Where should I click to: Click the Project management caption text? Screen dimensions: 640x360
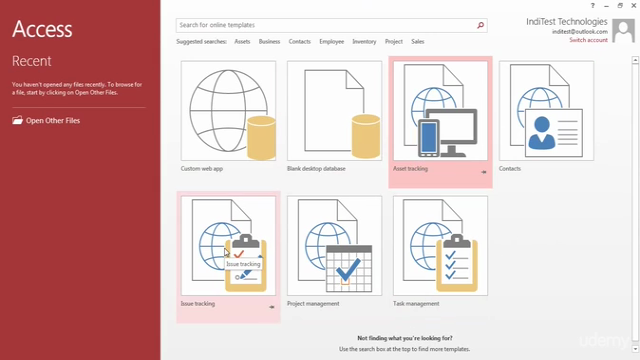pos(313,304)
